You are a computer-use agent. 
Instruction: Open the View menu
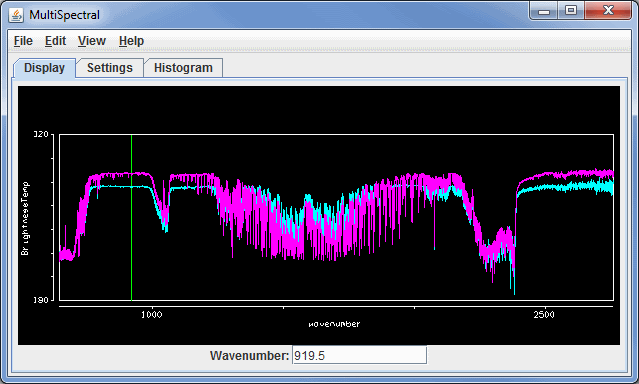pos(92,41)
